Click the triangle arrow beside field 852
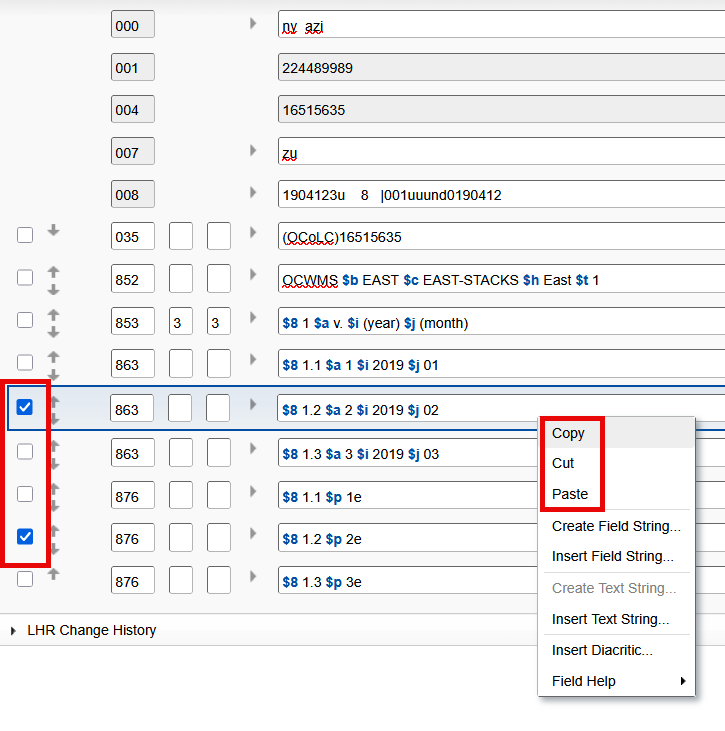Image resolution: width=725 pixels, height=731 pixels. 253,277
